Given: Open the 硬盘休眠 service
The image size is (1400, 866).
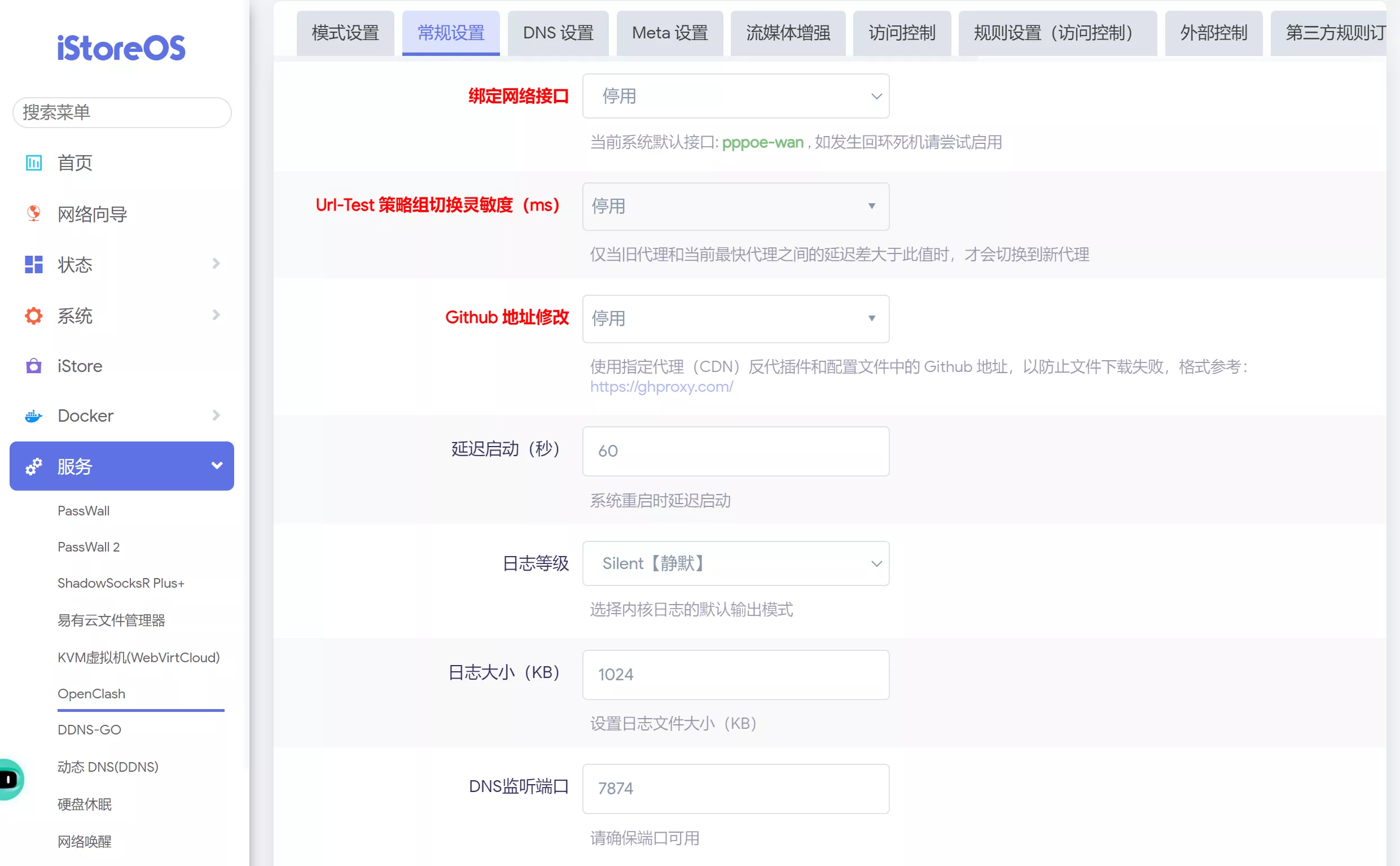Looking at the screenshot, I should [x=84, y=804].
